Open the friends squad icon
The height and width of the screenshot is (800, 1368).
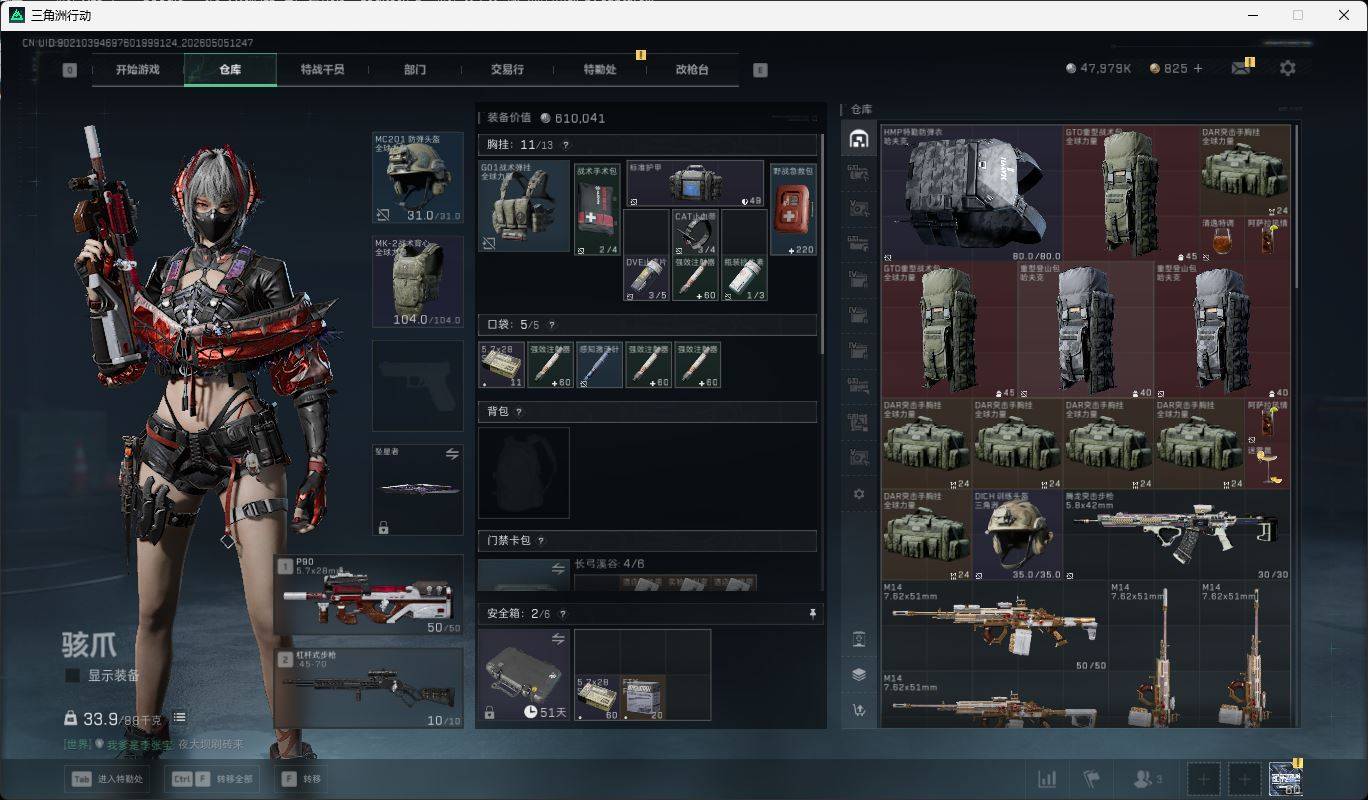click(1146, 779)
